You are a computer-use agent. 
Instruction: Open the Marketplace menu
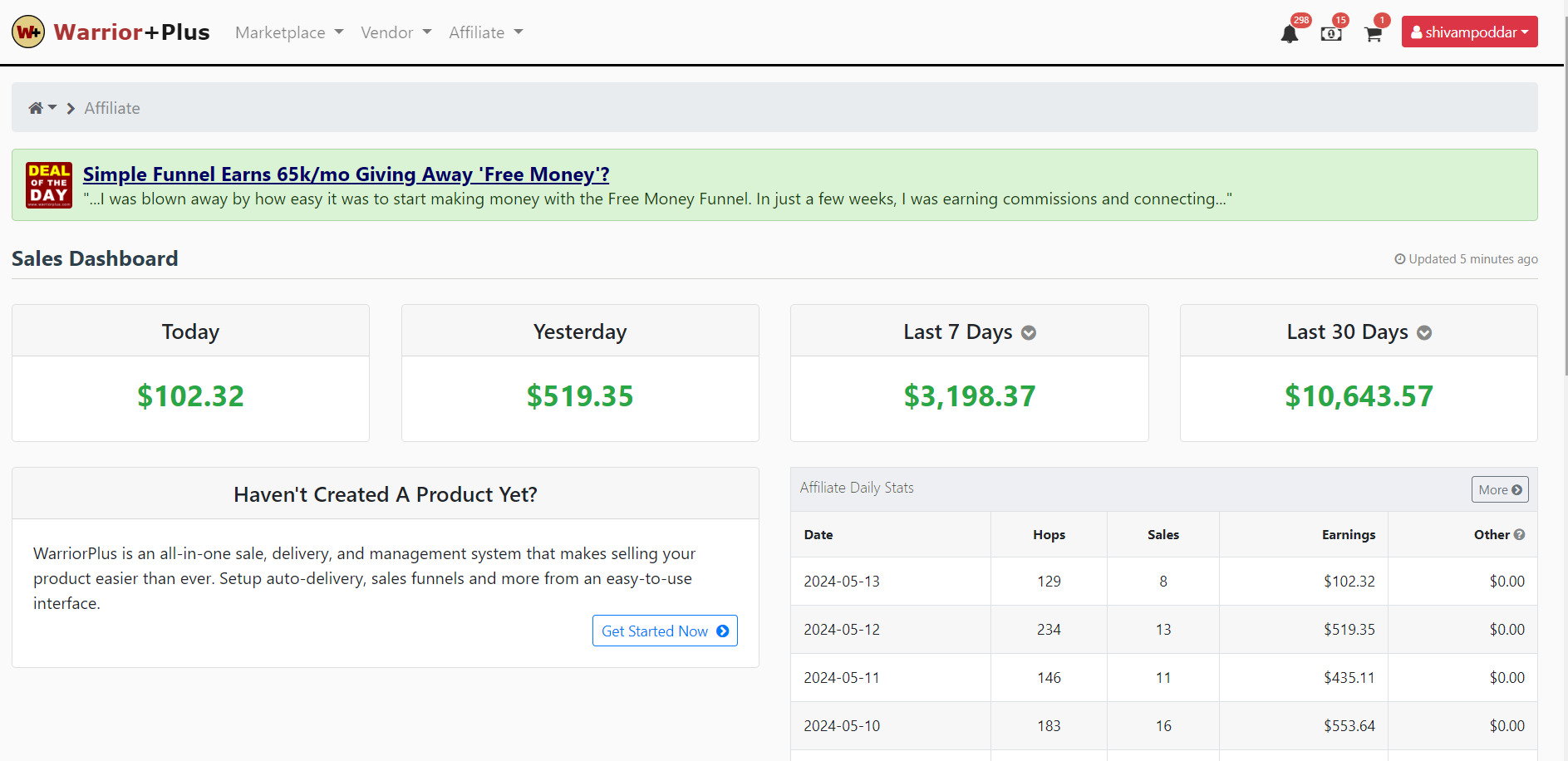[288, 32]
